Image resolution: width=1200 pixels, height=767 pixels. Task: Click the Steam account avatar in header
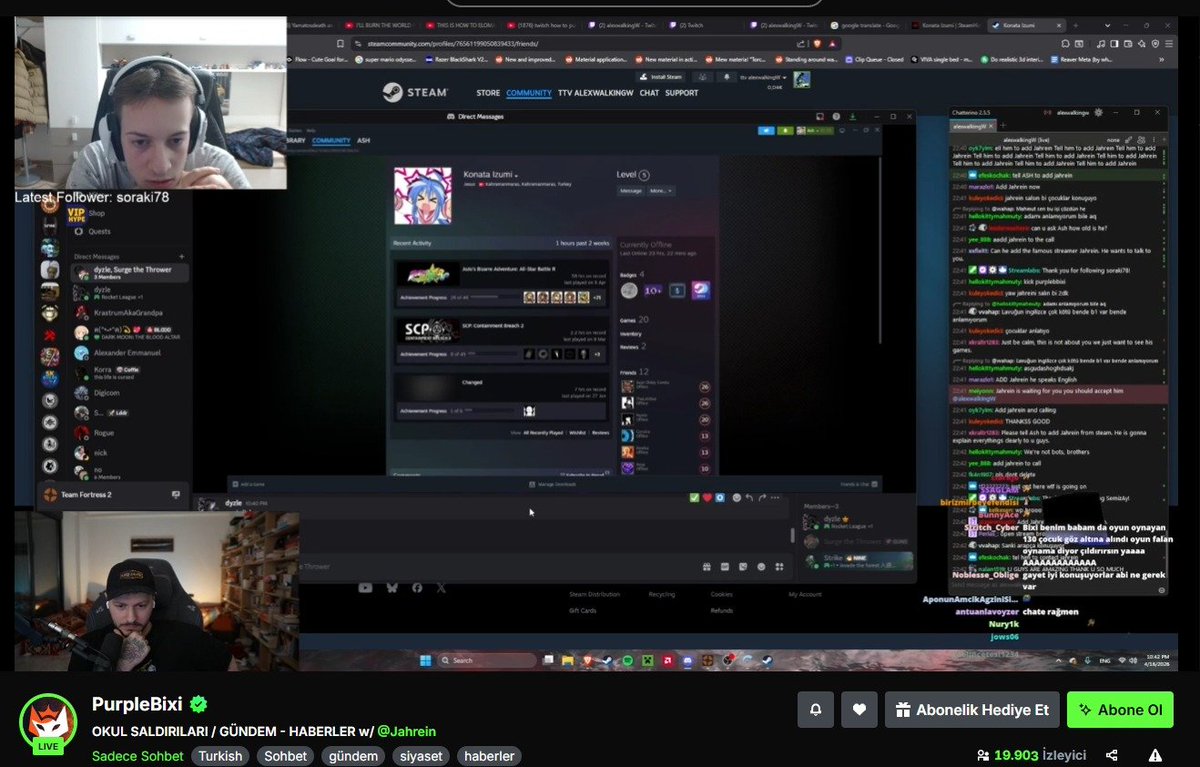pyautogui.click(x=802, y=79)
